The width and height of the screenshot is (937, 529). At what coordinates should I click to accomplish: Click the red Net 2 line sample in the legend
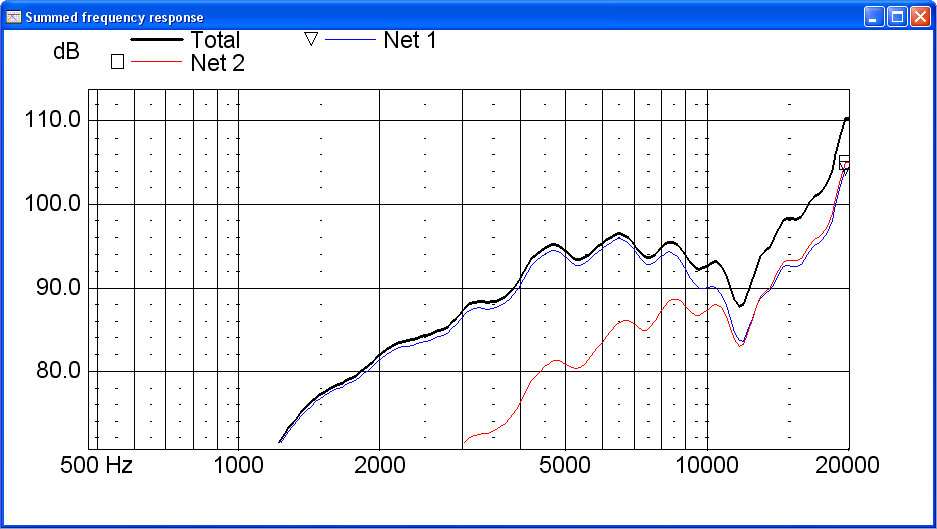(156, 62)
